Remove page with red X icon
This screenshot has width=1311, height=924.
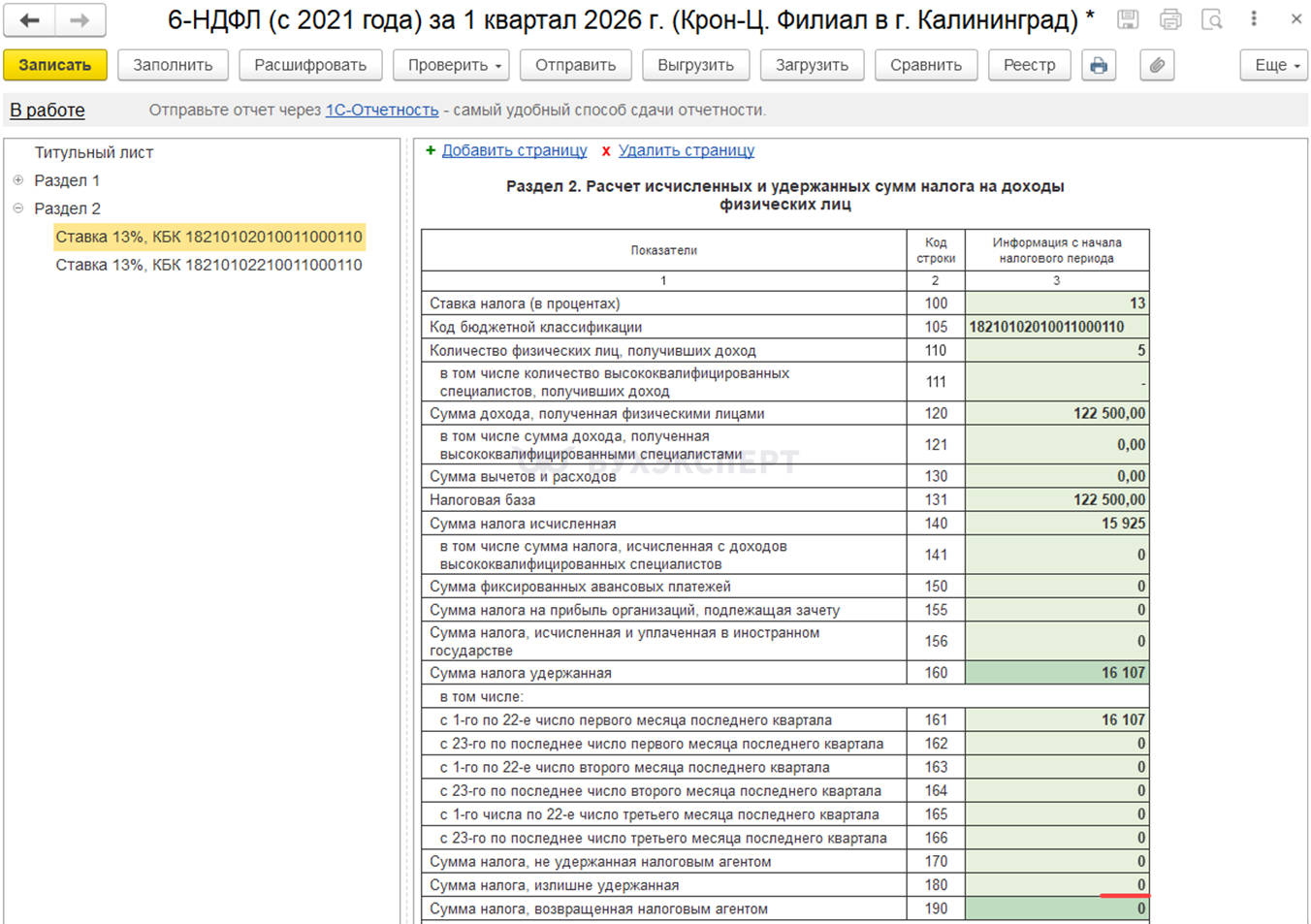[x=606, y=151]
